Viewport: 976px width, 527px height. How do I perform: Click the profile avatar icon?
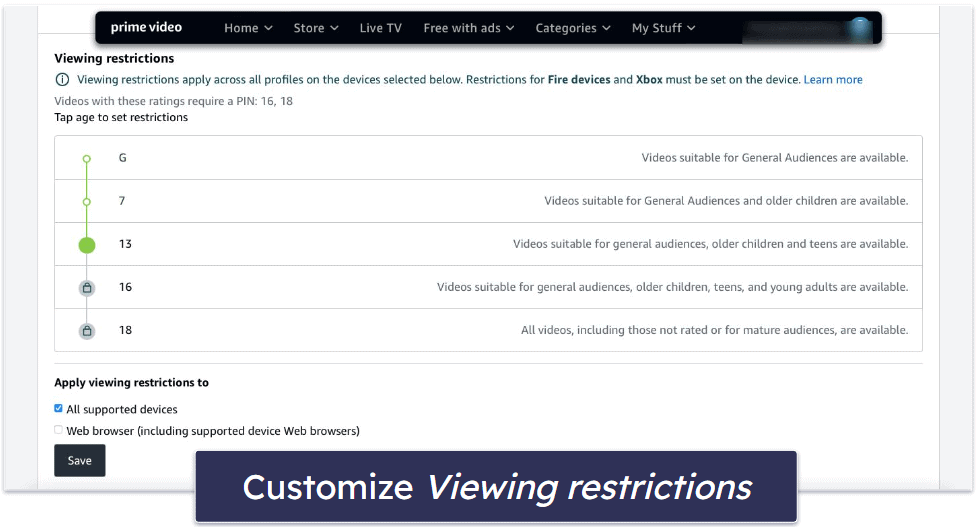[x=859, y=28]
